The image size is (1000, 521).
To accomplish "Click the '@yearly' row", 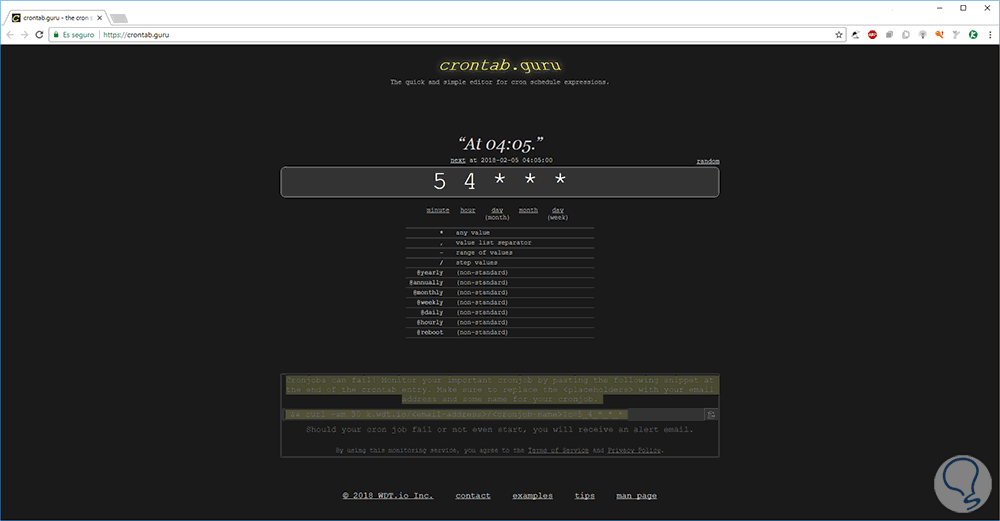I will [500, 272].
